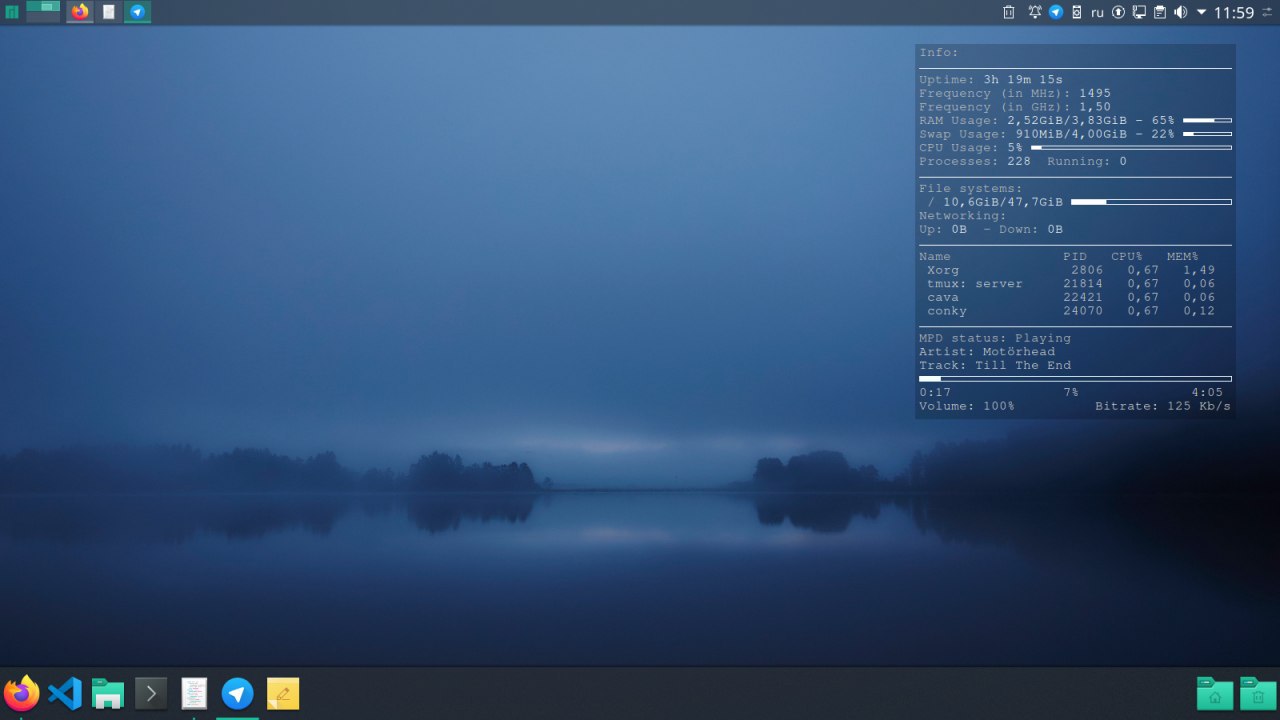Activate the Telegram task in the top panel
The width and height of the screenshot is (1280, 720).
pyautogui.click(x=137, y=12)
